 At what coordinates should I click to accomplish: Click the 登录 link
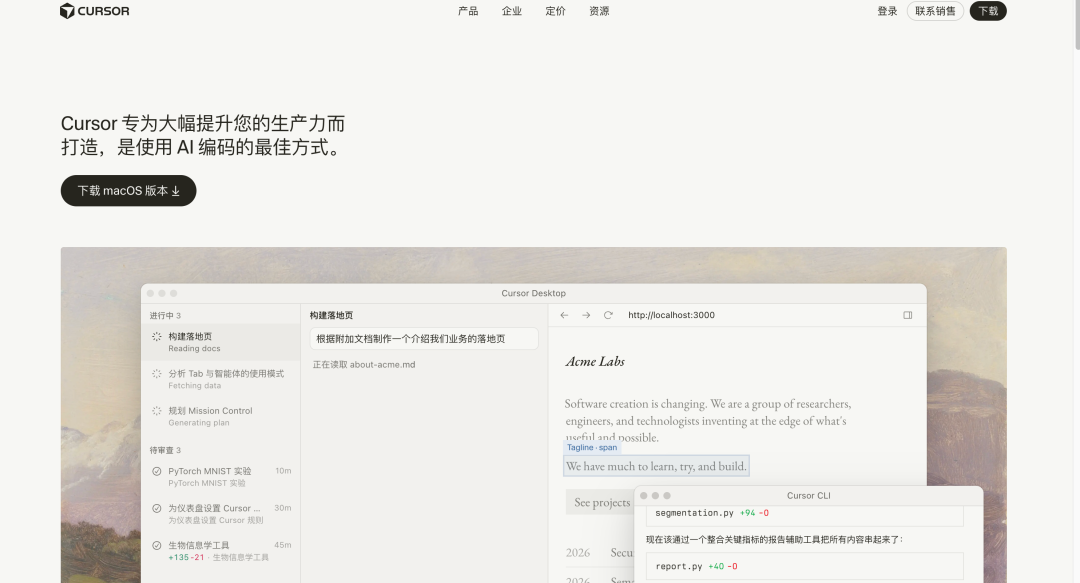[x=887, y=11]
